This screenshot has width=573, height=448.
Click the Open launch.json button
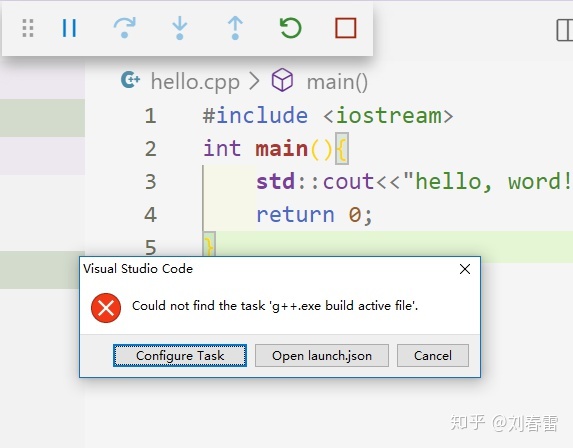[322, 356]
